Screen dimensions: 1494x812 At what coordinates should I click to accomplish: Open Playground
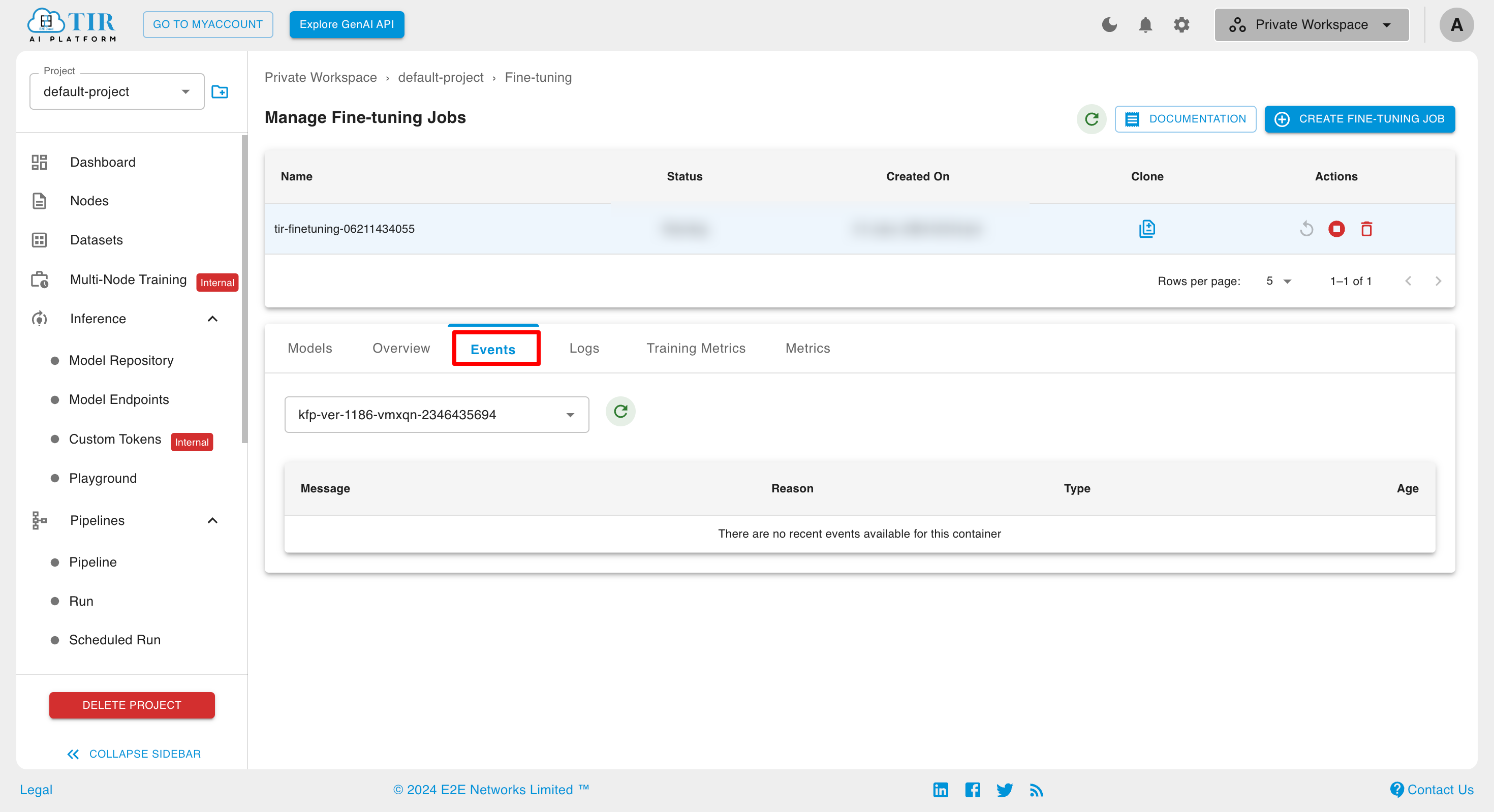[103, 478]
